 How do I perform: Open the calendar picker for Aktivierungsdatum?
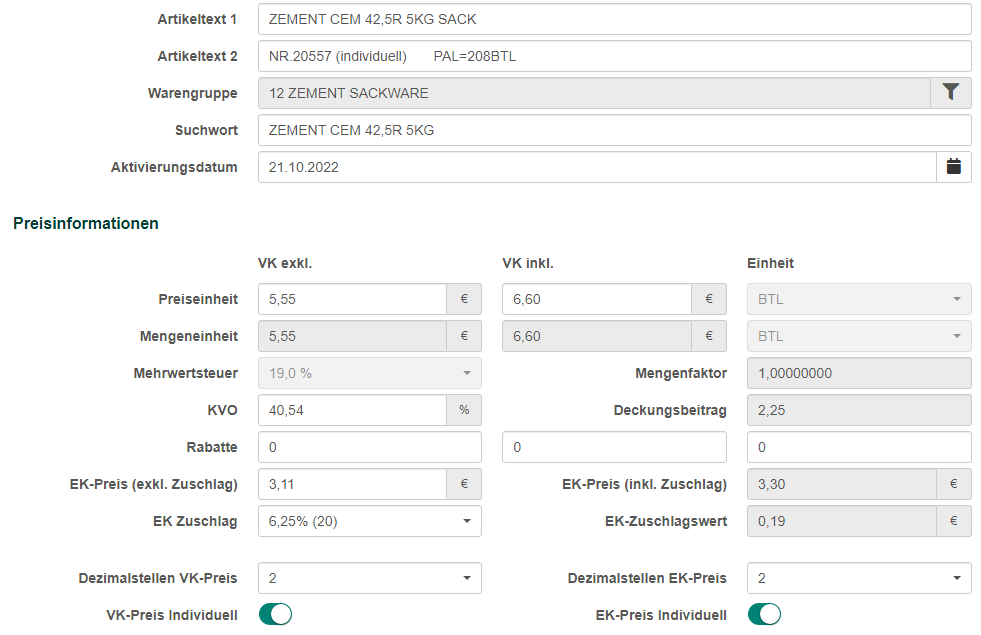click(953, 167)
